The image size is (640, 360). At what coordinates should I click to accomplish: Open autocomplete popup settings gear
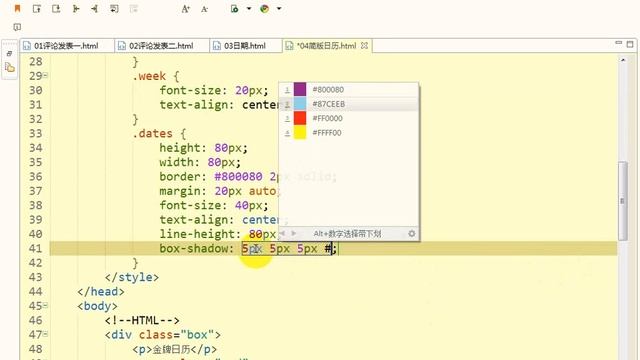pos(411,233)
